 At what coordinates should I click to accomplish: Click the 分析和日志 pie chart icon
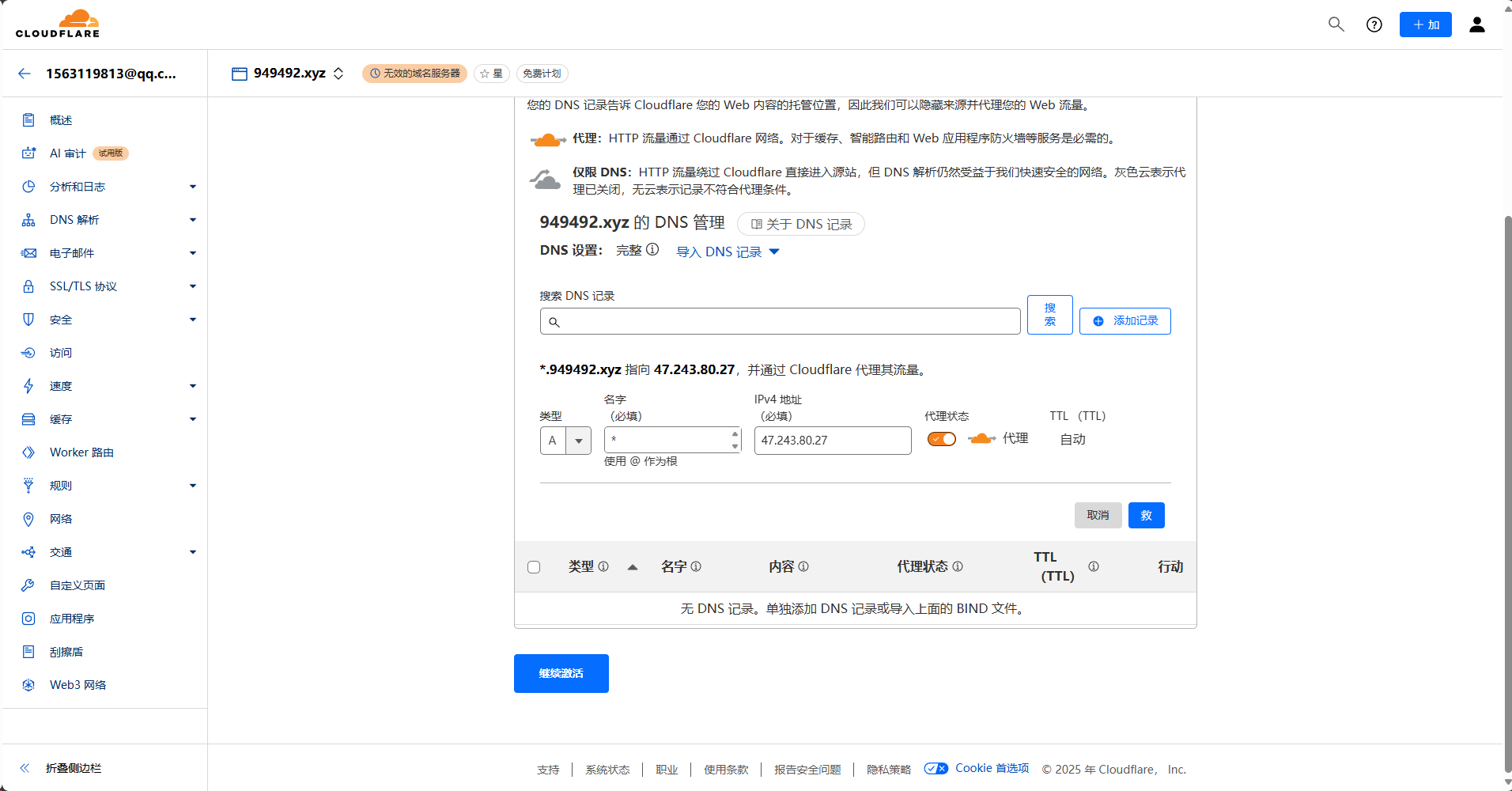click(28, 187)
